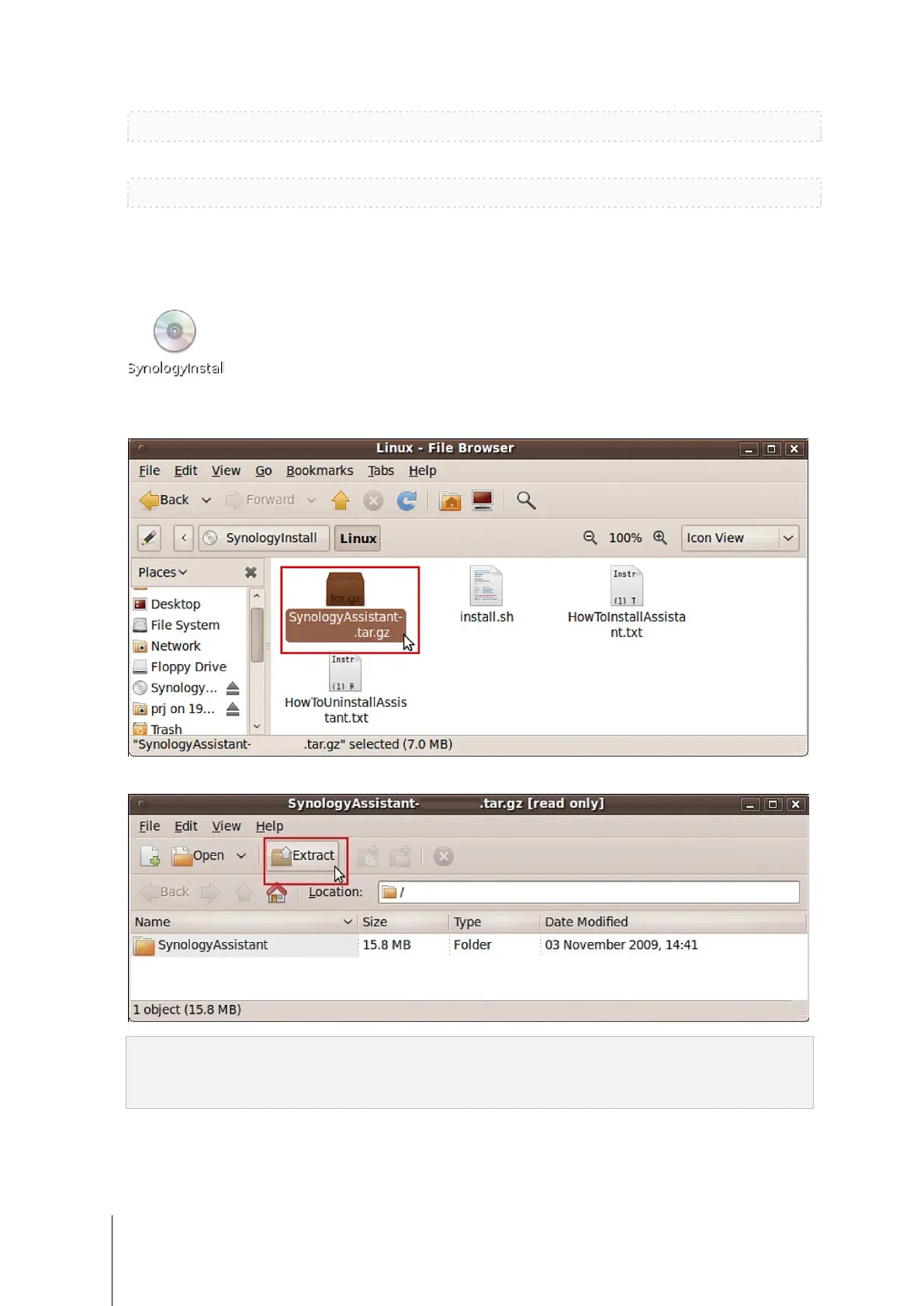Viewport: 924px width, 1306px height.
Task: Open the File menu in archive window
Action: point(149,826)
